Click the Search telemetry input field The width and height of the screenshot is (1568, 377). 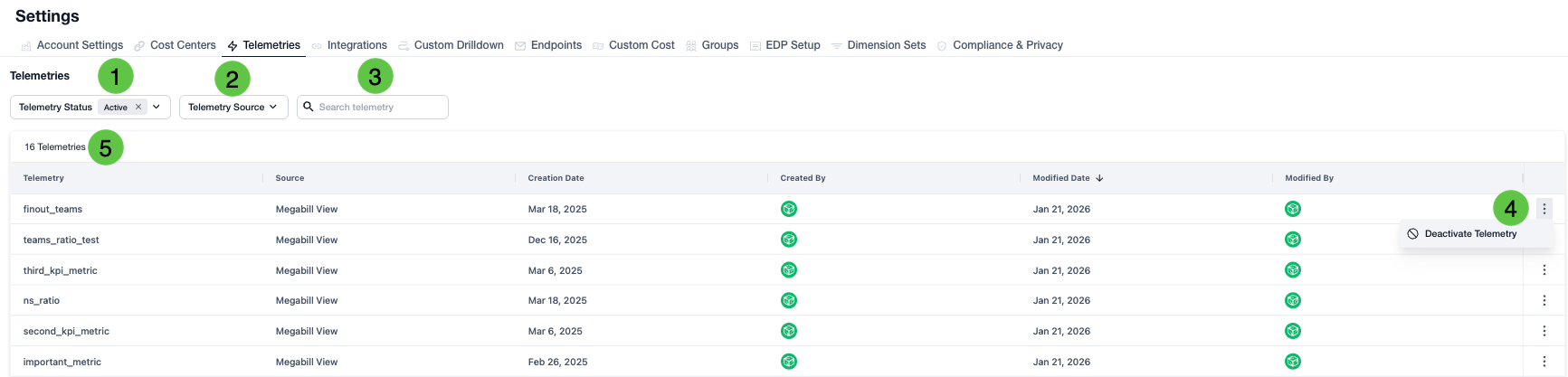[x=380, y=107]
